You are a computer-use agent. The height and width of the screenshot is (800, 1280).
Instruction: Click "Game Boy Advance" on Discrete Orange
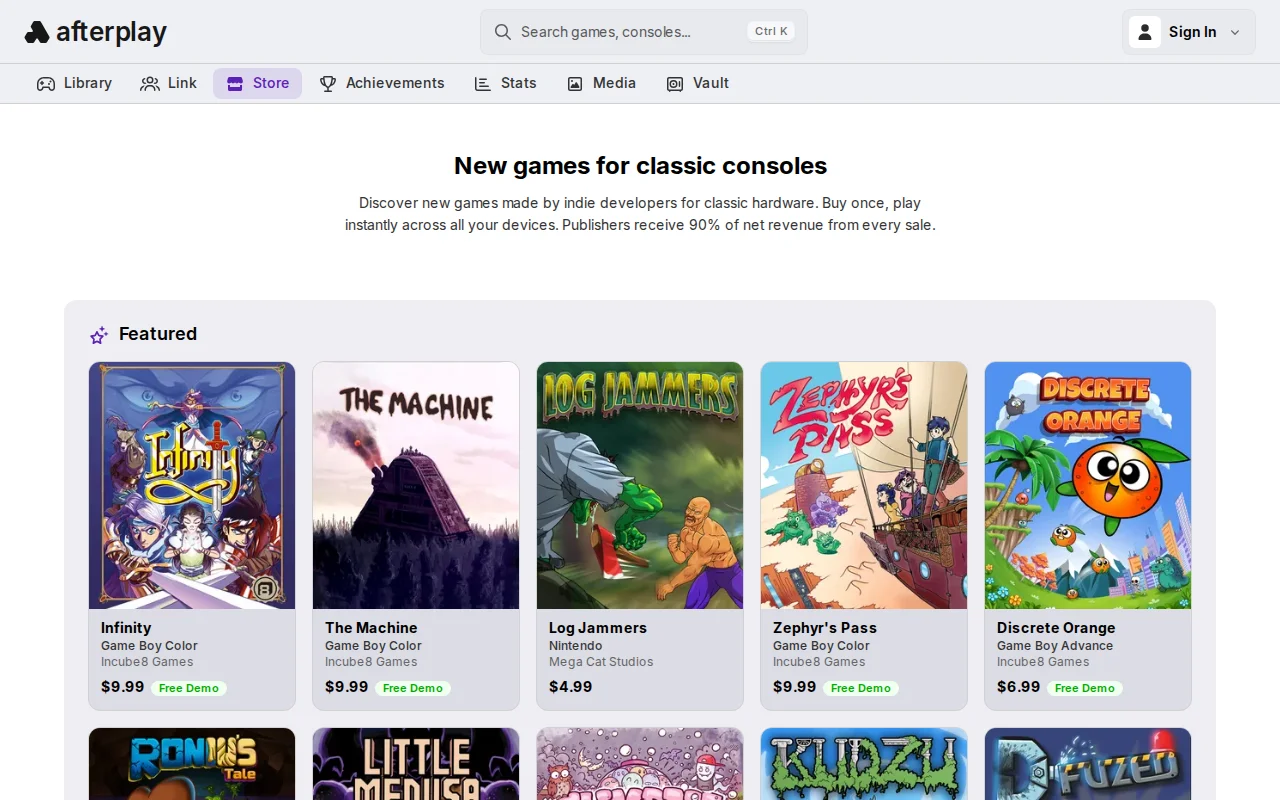(1055, 646)
